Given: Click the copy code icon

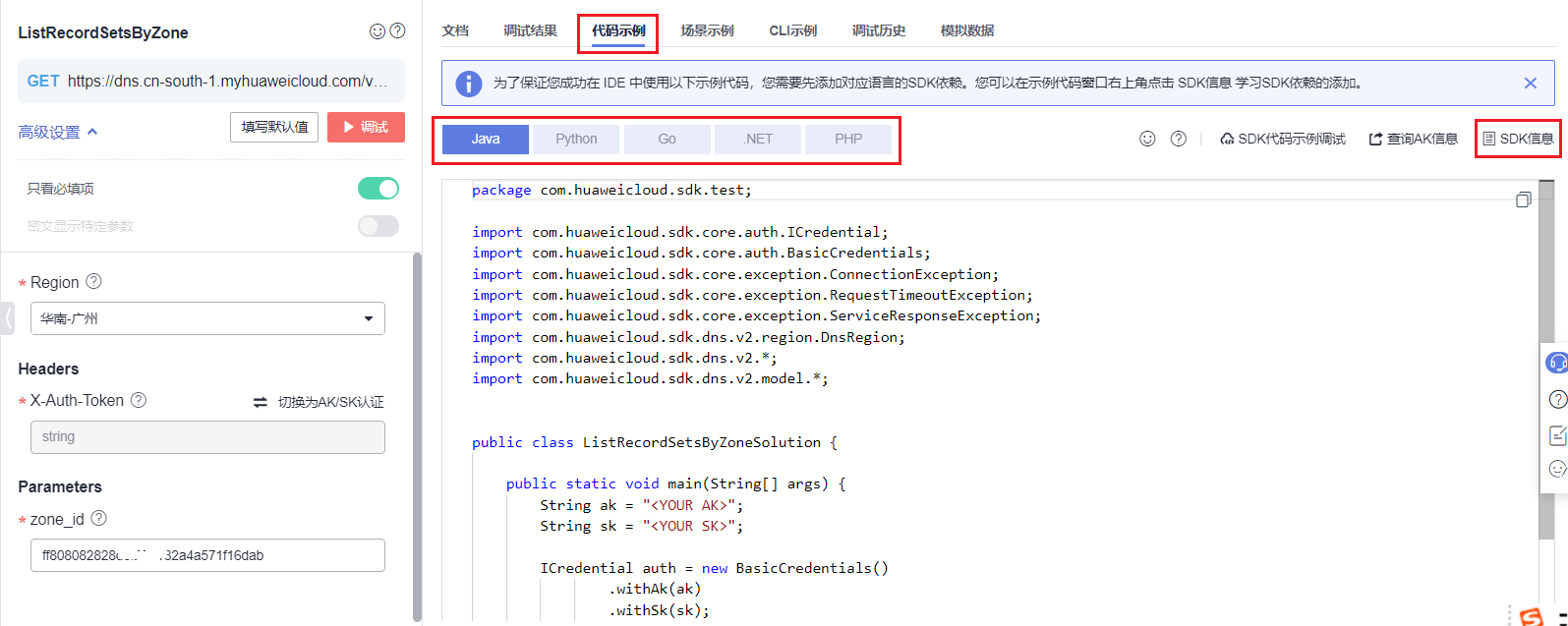Looking at the screenshot, I should point(1523,199).
